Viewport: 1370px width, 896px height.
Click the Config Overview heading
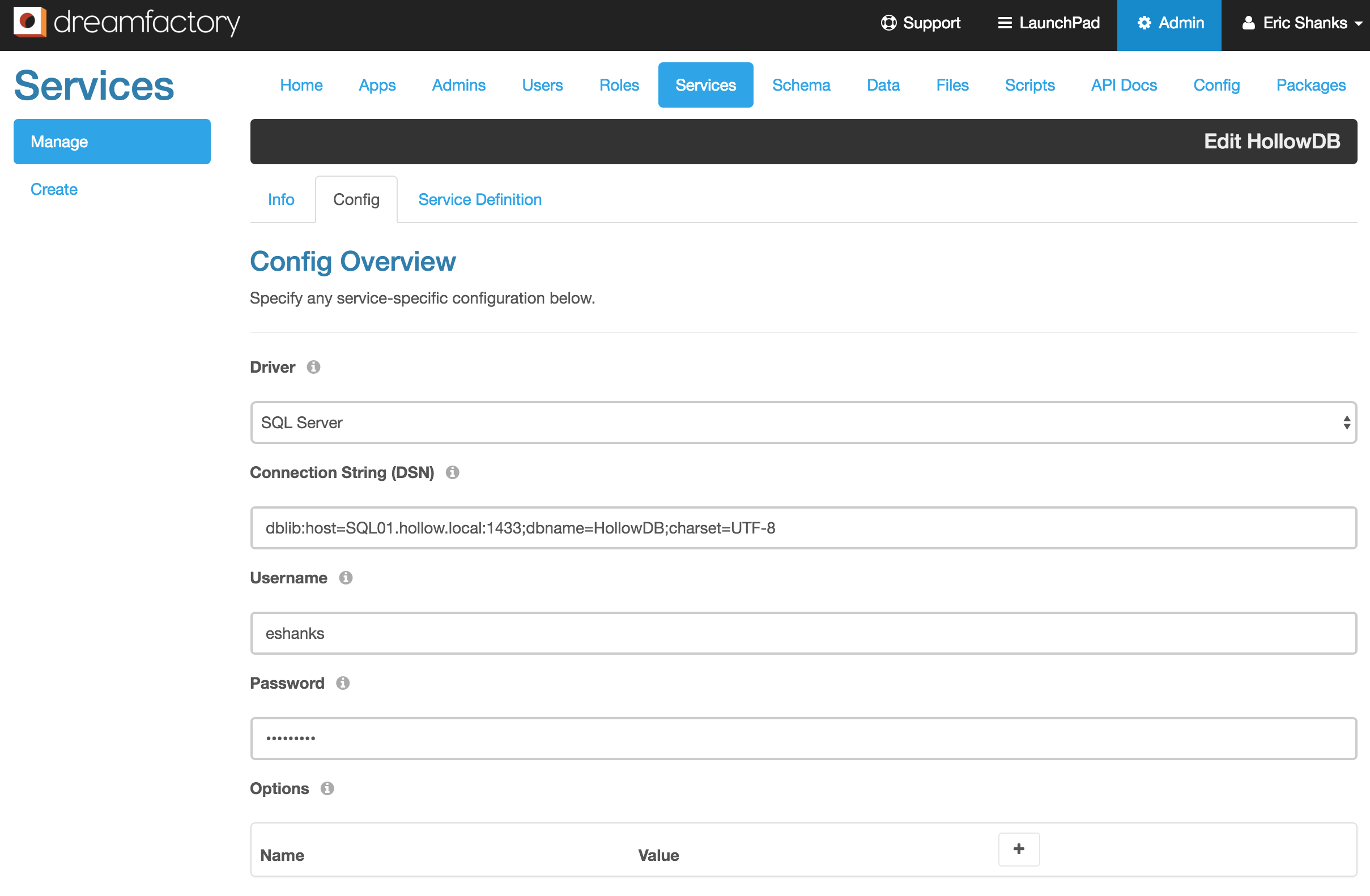353,262
